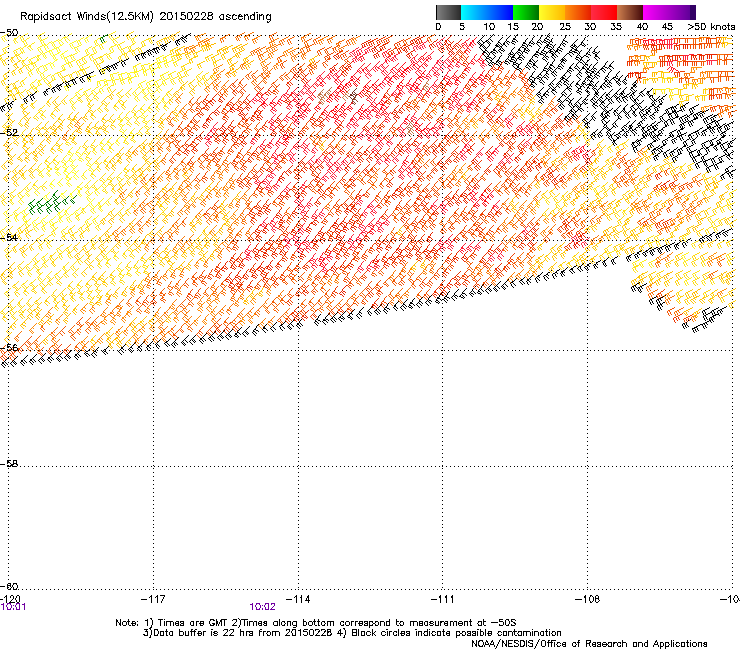Click the red 30-35 knots legend swatch

pyautogui.click(x=604, y=12)
